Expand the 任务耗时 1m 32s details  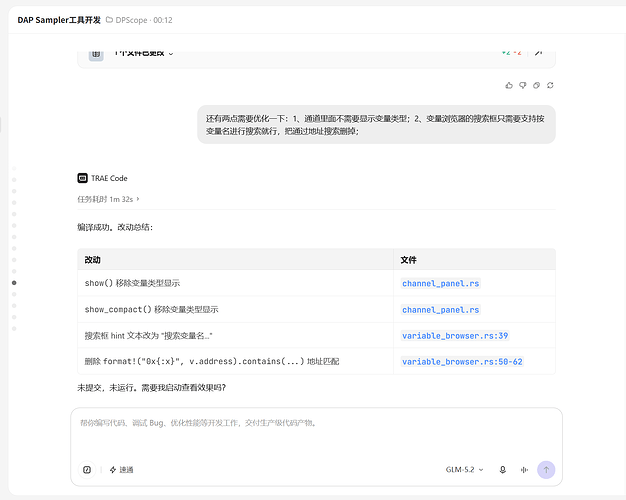tap(108, 199)
